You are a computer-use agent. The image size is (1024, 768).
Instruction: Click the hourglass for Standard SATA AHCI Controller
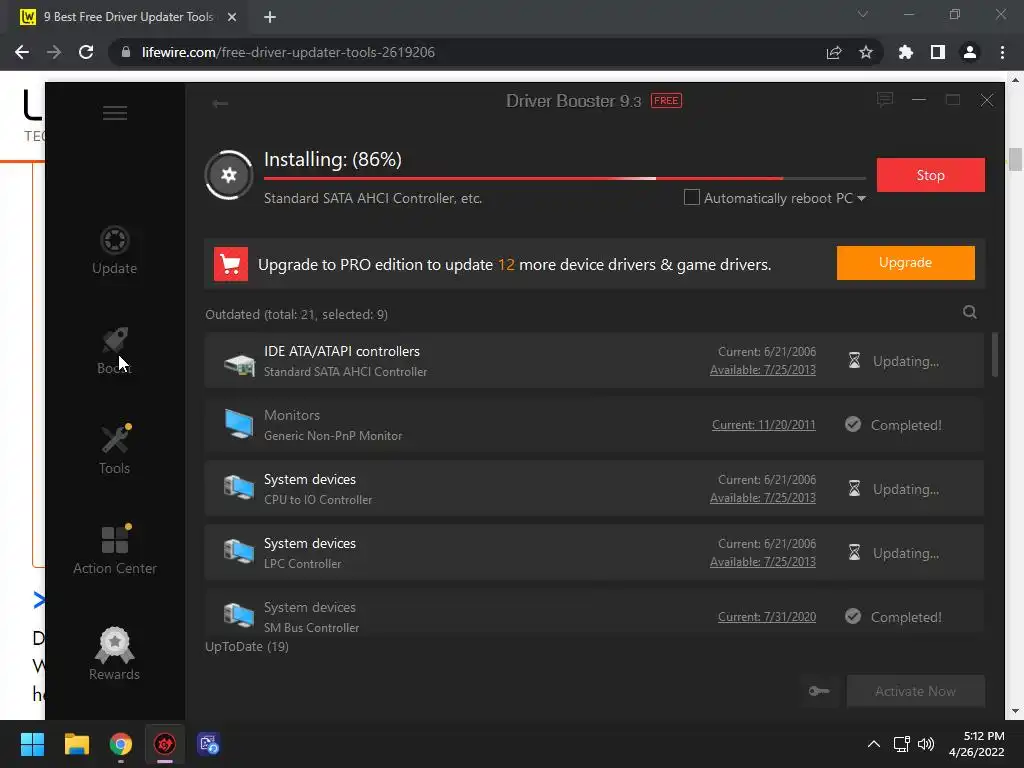pos(854,360)
